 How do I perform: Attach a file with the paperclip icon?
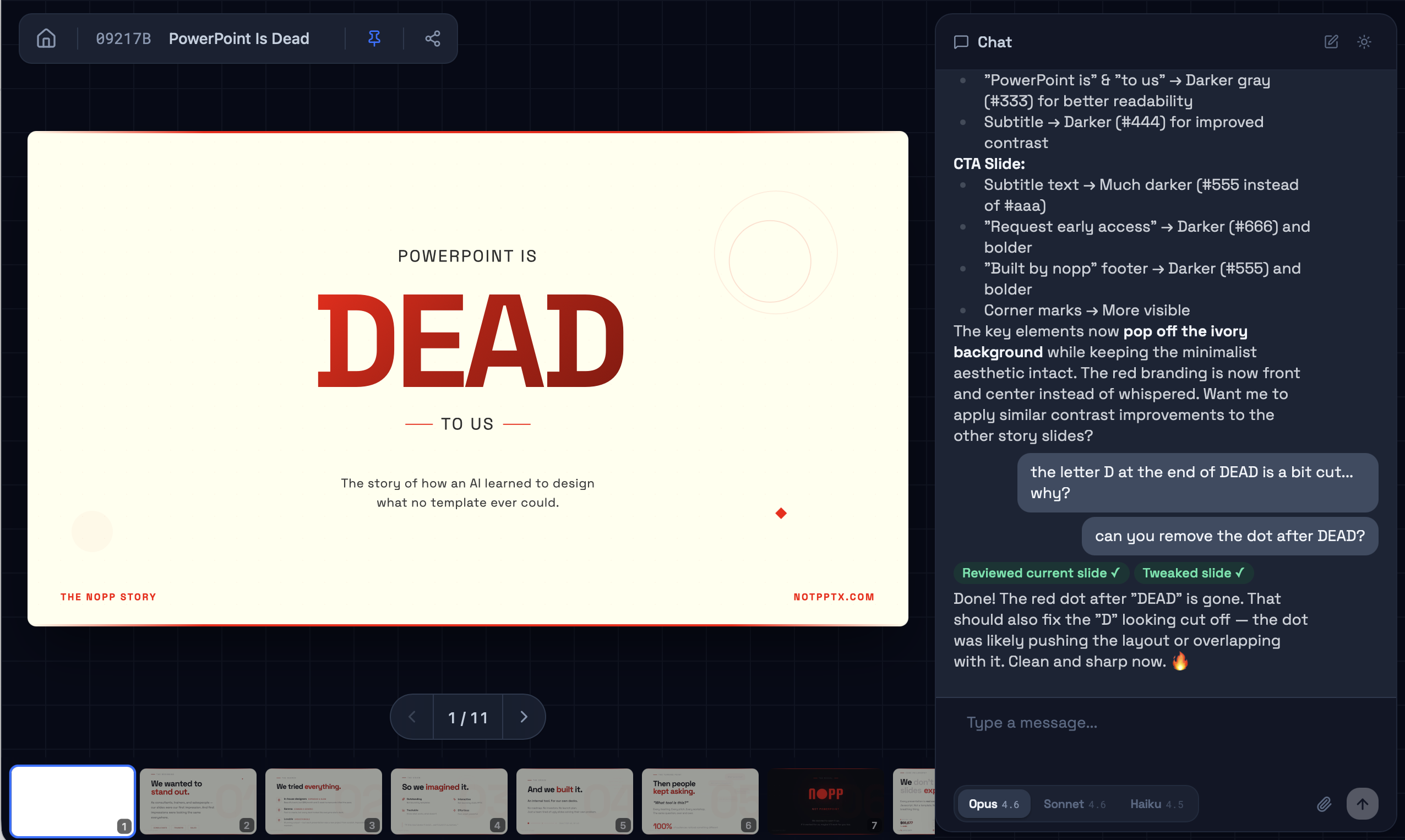(x=1324, y=803)
